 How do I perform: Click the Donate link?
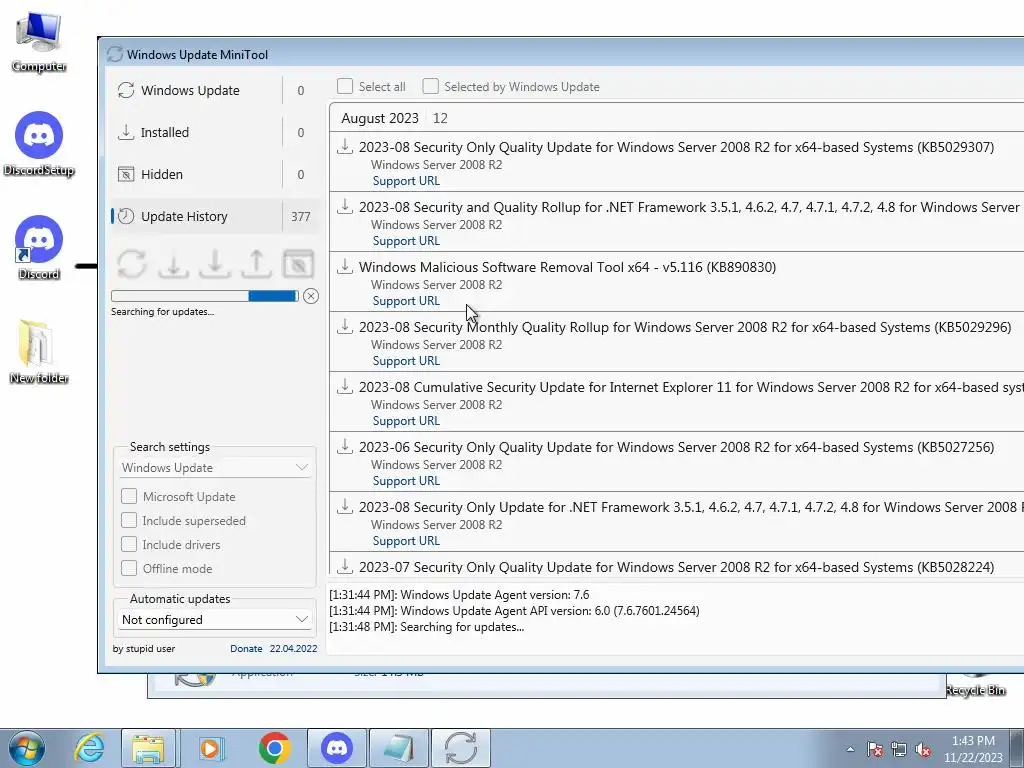point(246,648)
